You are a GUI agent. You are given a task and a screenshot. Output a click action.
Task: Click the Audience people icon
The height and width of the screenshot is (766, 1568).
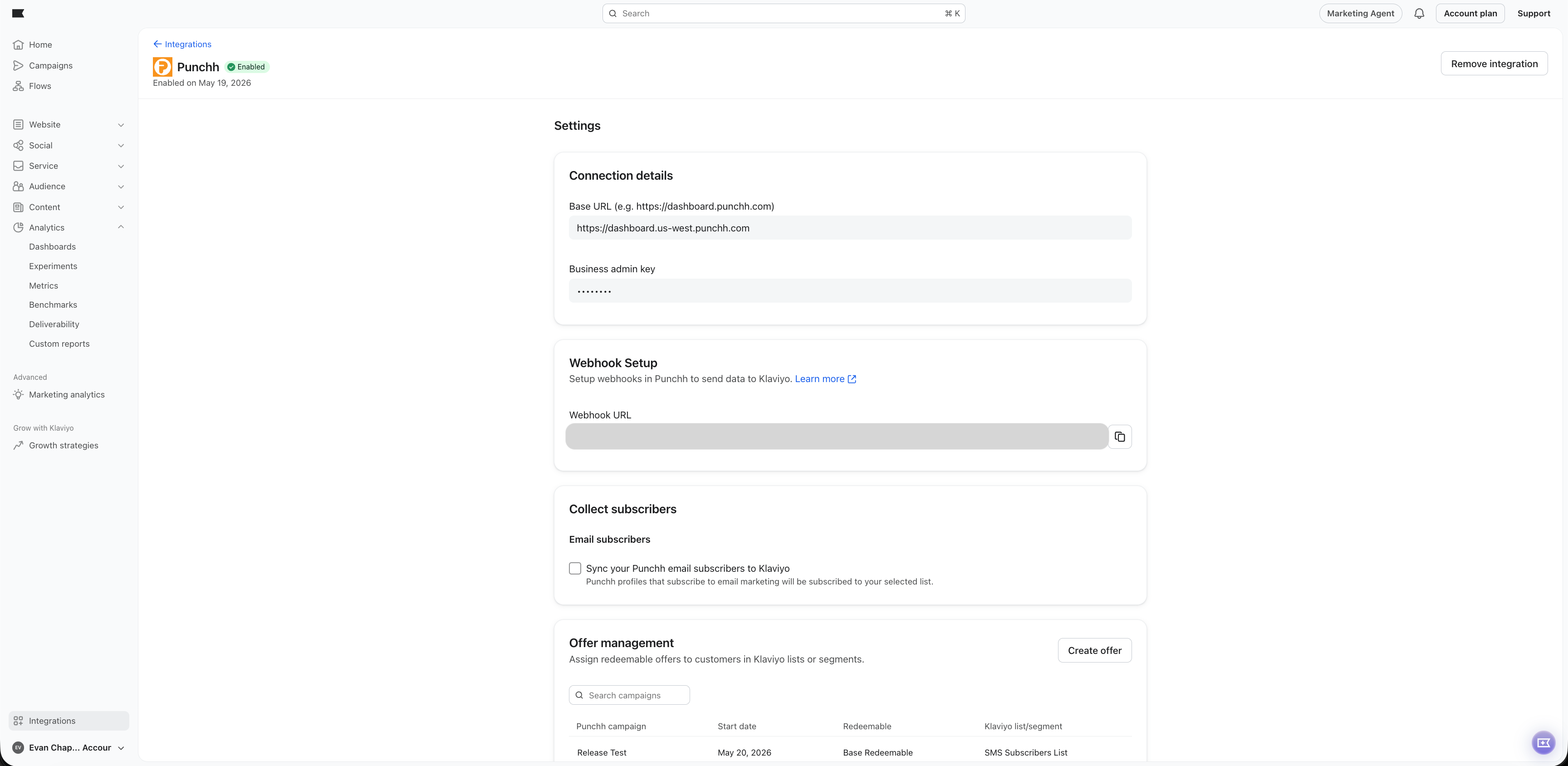pos(18,187)
